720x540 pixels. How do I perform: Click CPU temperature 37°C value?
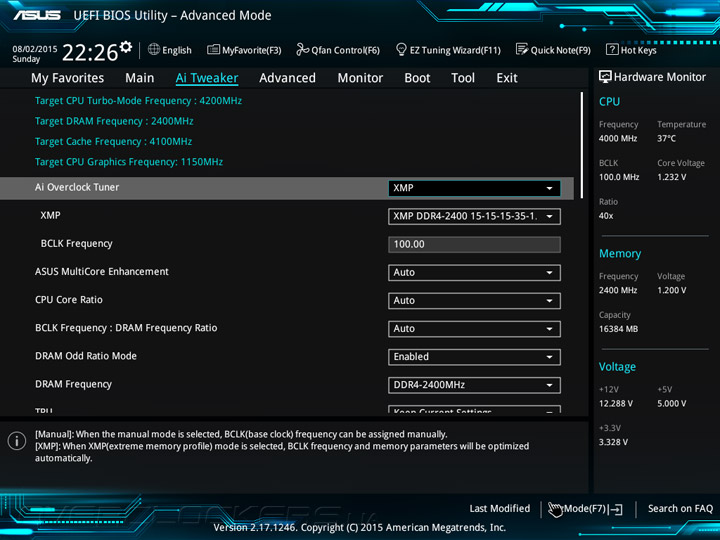666,139
